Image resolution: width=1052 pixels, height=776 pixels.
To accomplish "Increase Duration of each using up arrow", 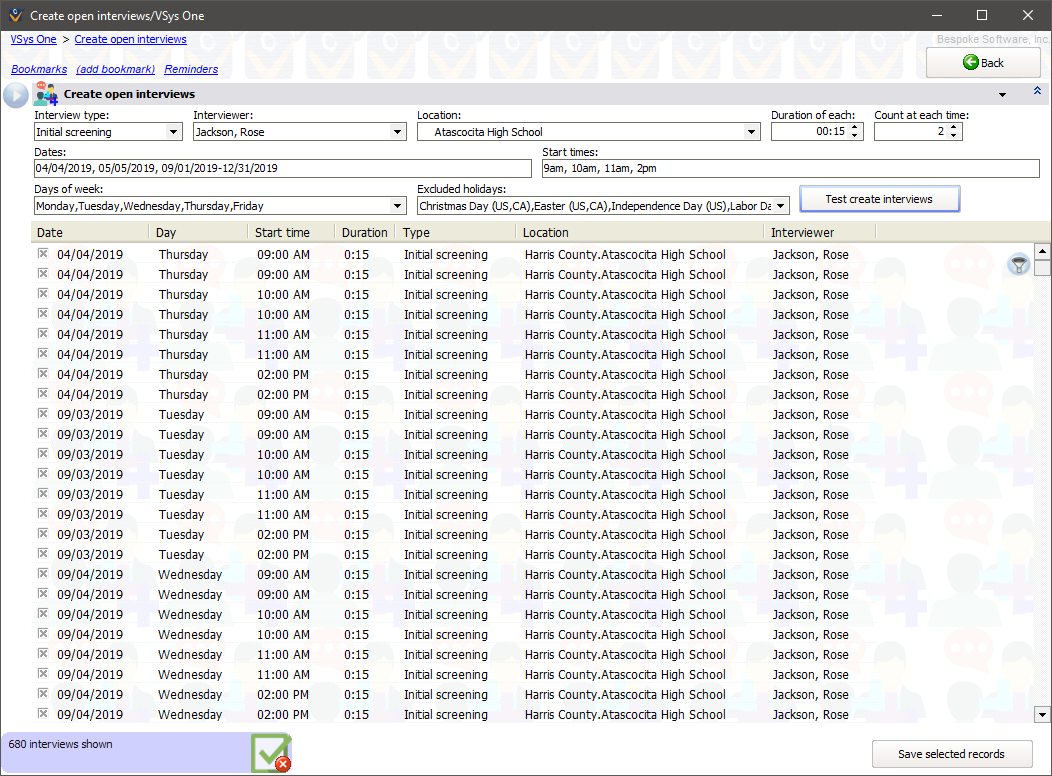I will (855, 127).
